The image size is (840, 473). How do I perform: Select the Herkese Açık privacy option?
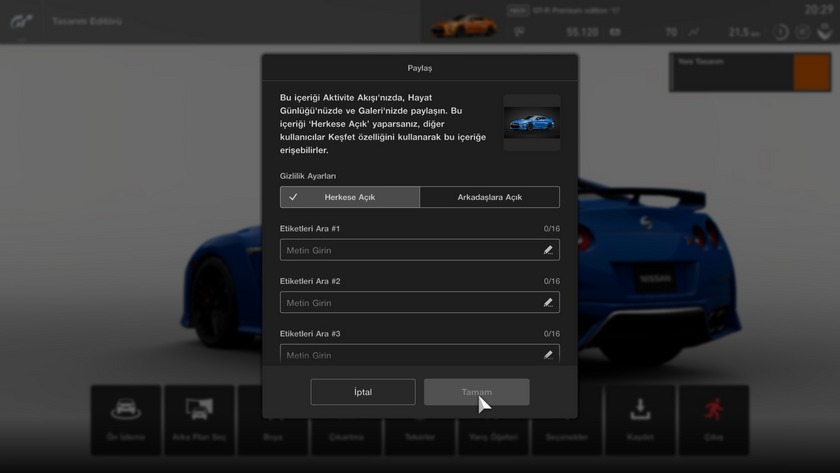click(350, 197)
